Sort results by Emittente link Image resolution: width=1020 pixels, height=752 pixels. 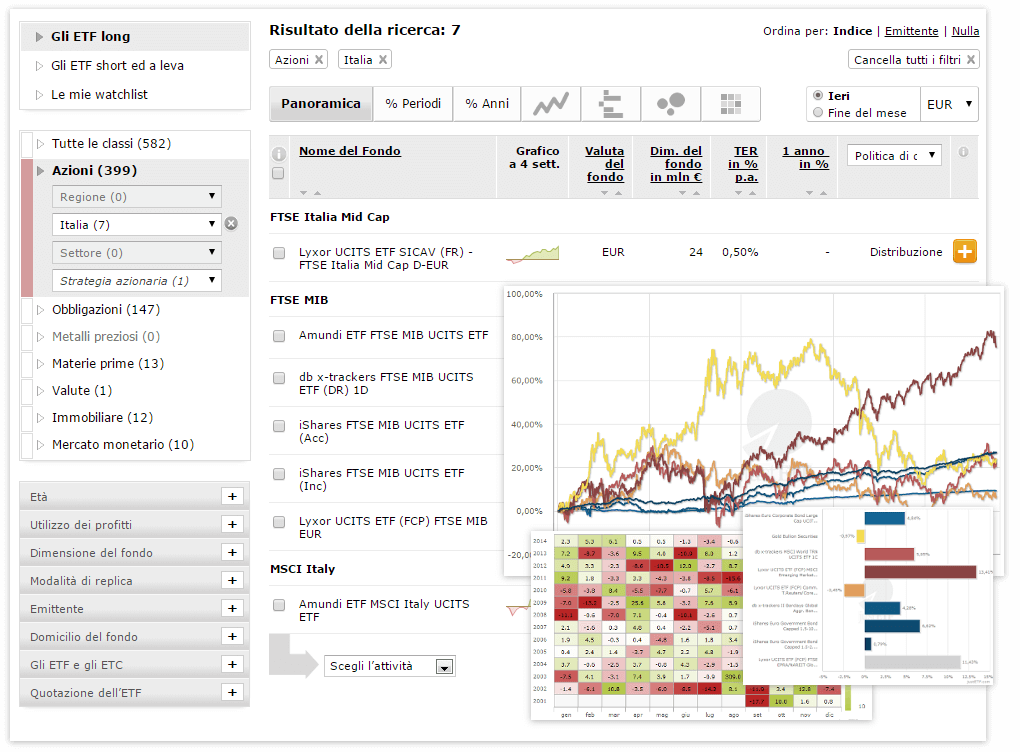[x=911, y=31]
